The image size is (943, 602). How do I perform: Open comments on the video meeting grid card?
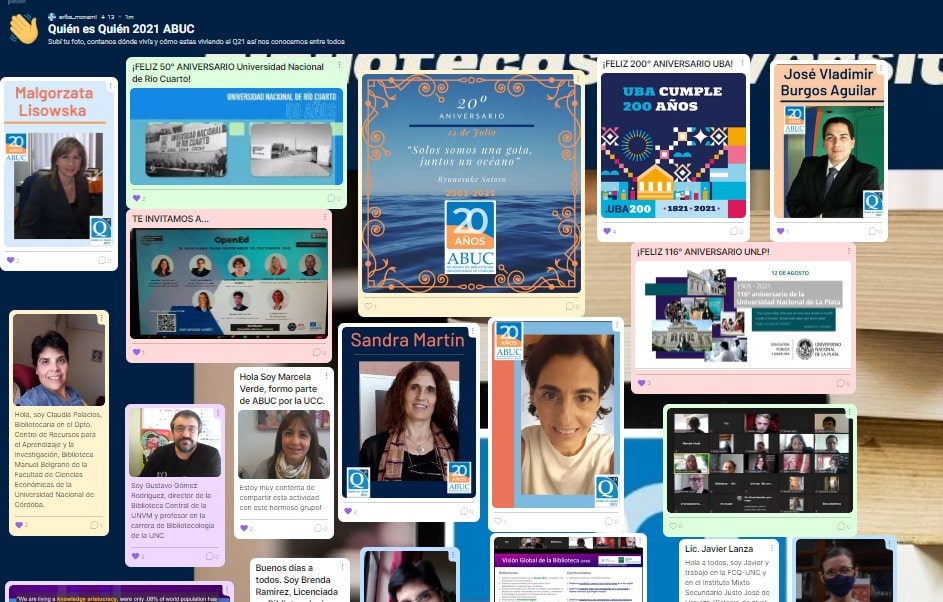(844, 526)
